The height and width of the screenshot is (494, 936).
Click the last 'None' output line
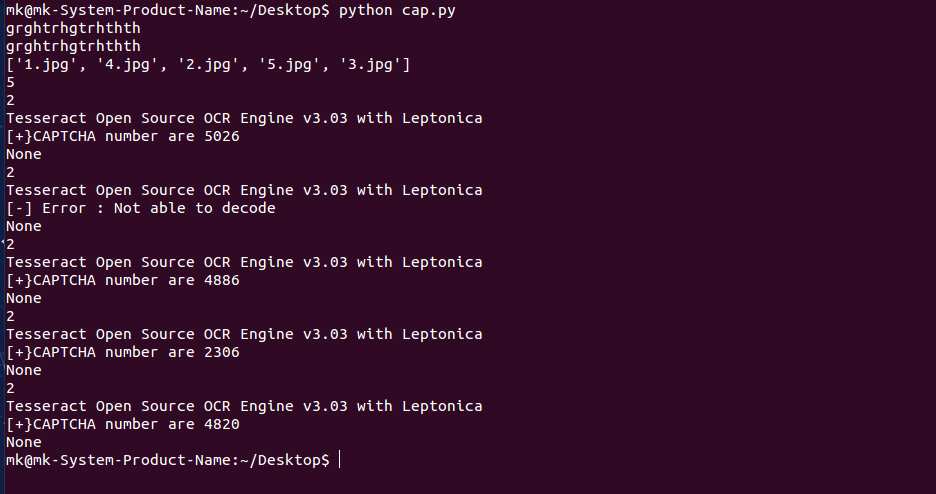pyautogui.click(x=24, y=442)
